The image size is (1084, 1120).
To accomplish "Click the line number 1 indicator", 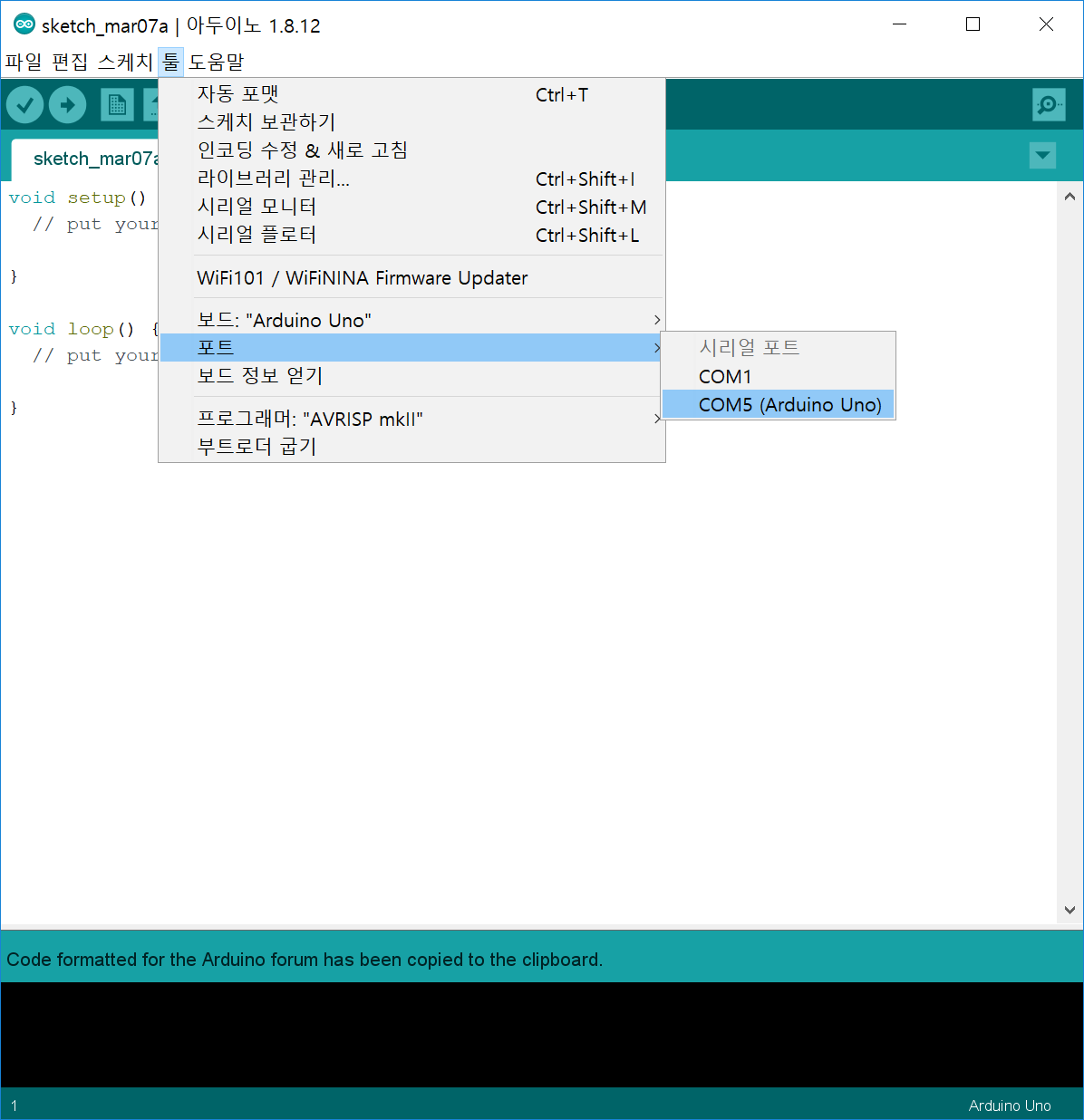I will [15, 1106].
